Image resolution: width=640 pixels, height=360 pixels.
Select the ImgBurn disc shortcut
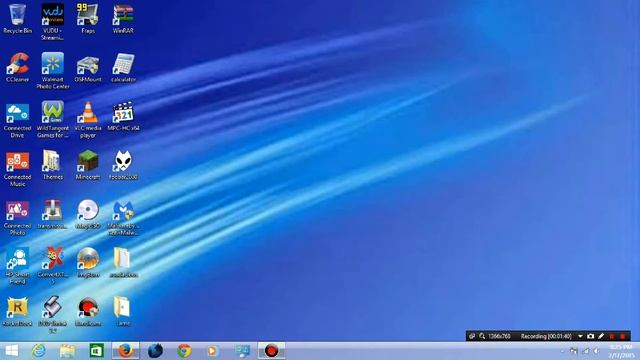(x=88, y=263)
